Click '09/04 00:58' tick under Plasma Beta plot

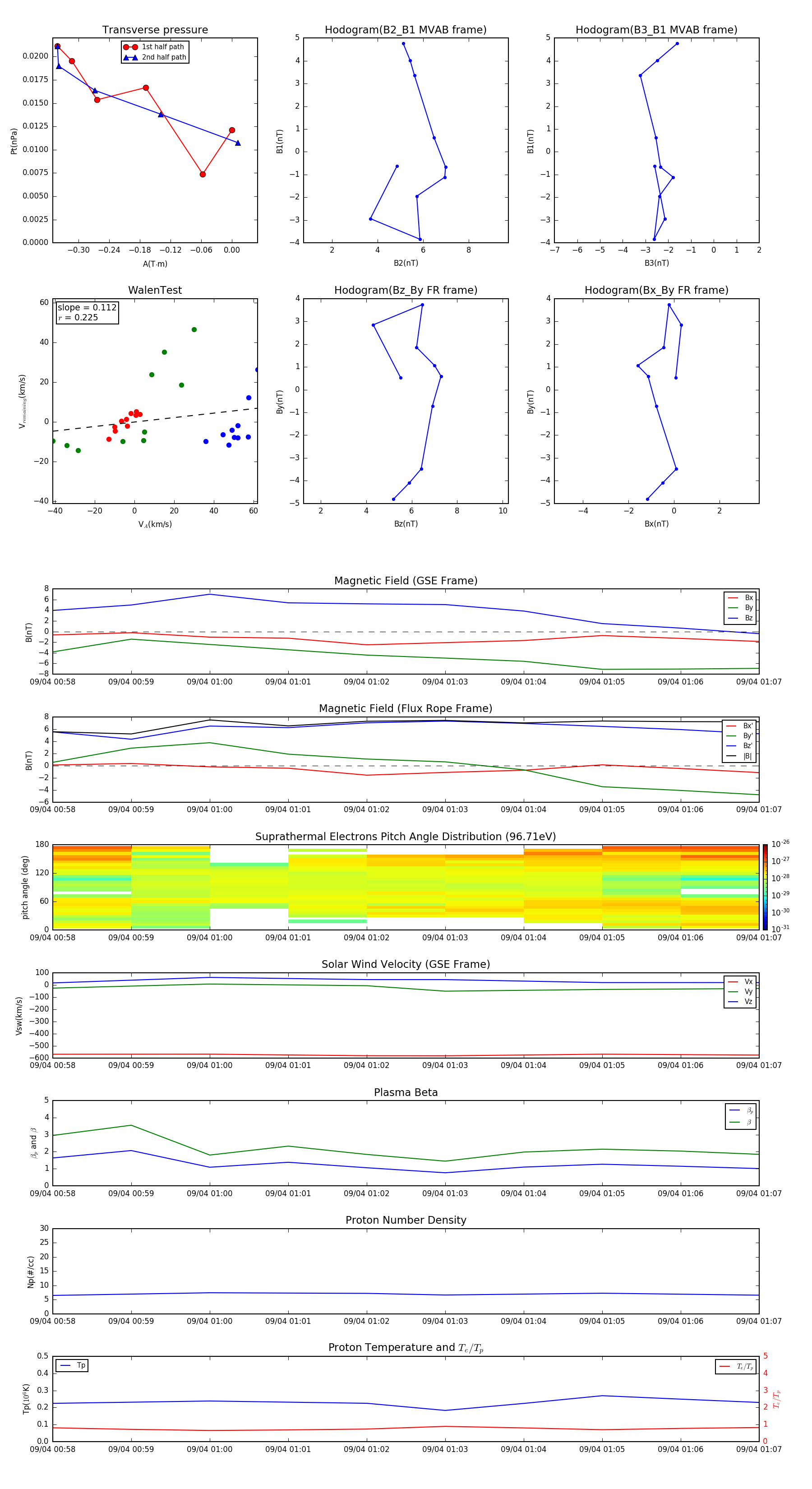pos(53,1193)
